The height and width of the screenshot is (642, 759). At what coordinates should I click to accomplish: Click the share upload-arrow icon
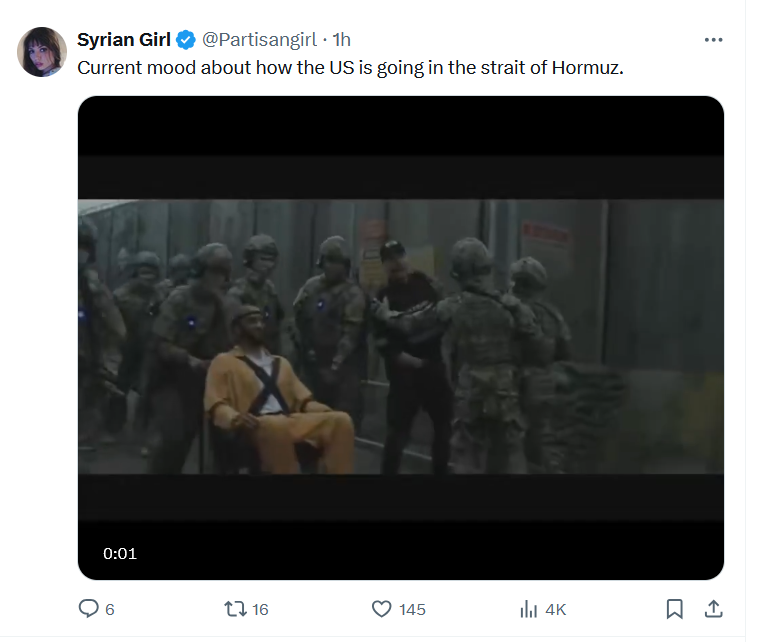point(713,608)
